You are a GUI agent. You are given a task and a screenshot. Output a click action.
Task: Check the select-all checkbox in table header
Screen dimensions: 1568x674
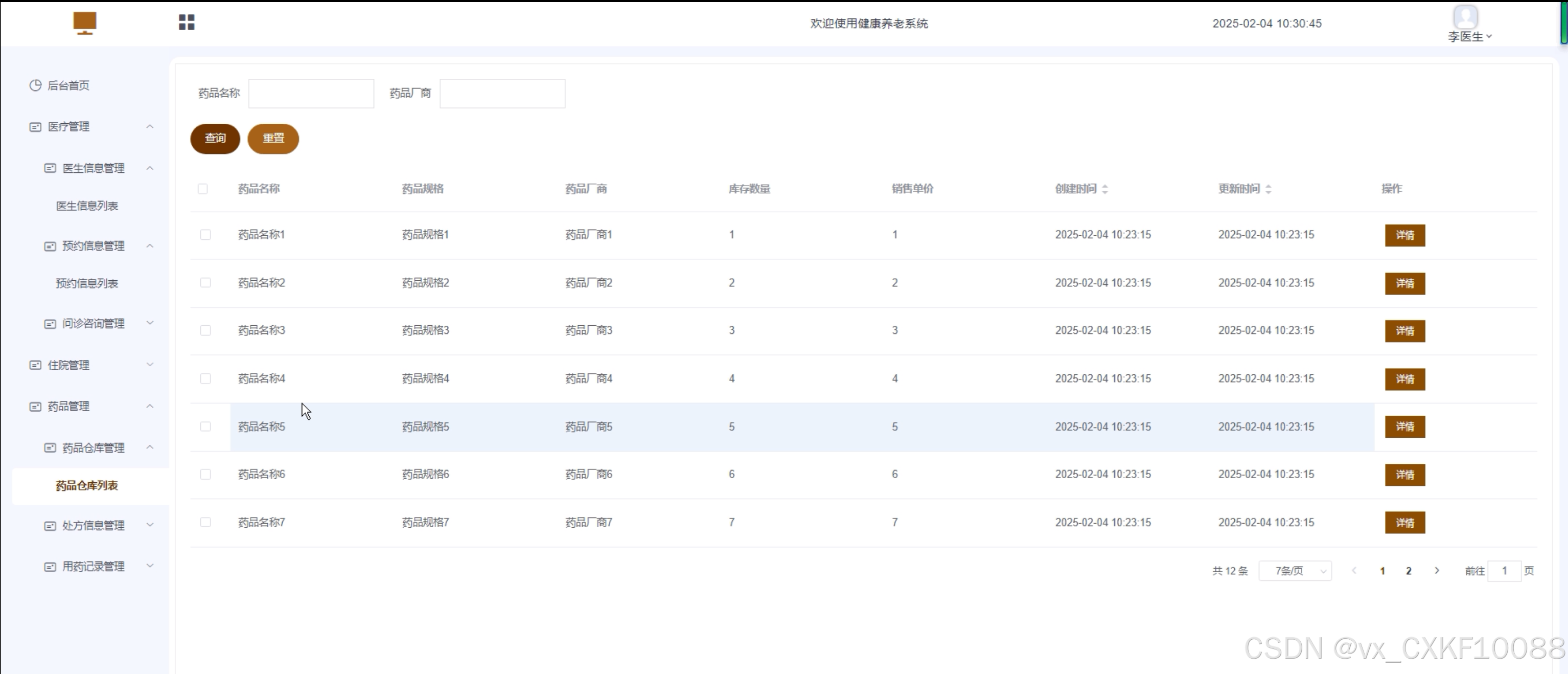(x=203, y=189)
